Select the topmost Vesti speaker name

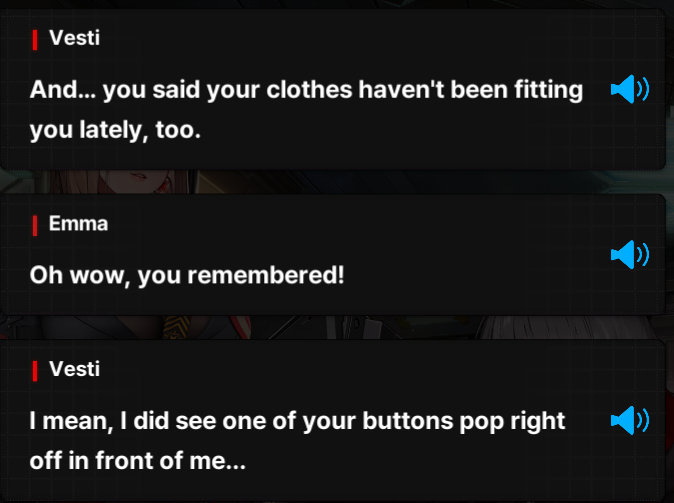tap(75, 38)
